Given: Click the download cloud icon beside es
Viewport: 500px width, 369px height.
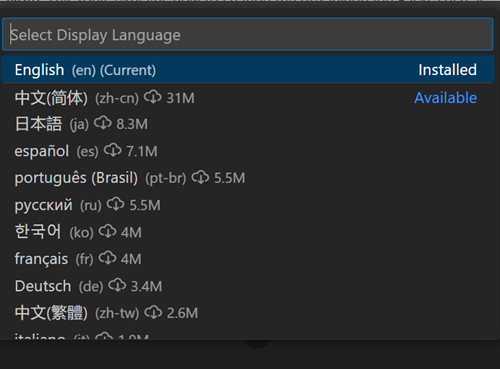Looking at the screenshot, I should 113,151.
